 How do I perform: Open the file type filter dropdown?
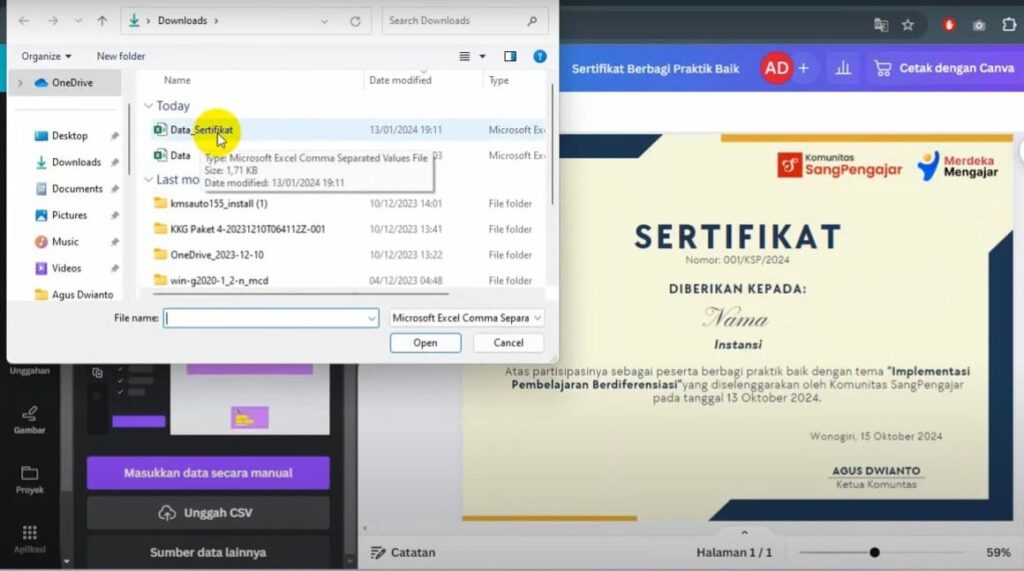466,318
